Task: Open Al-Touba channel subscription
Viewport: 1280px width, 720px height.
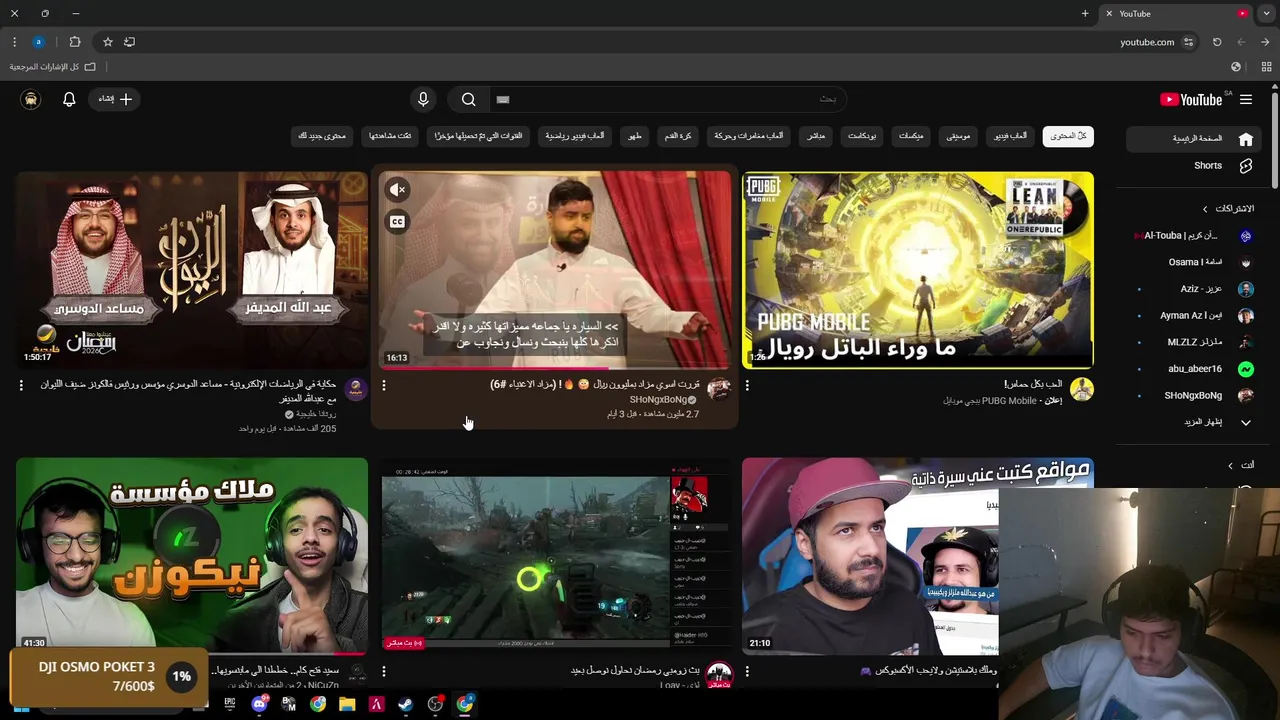Action: (1194, 236)
